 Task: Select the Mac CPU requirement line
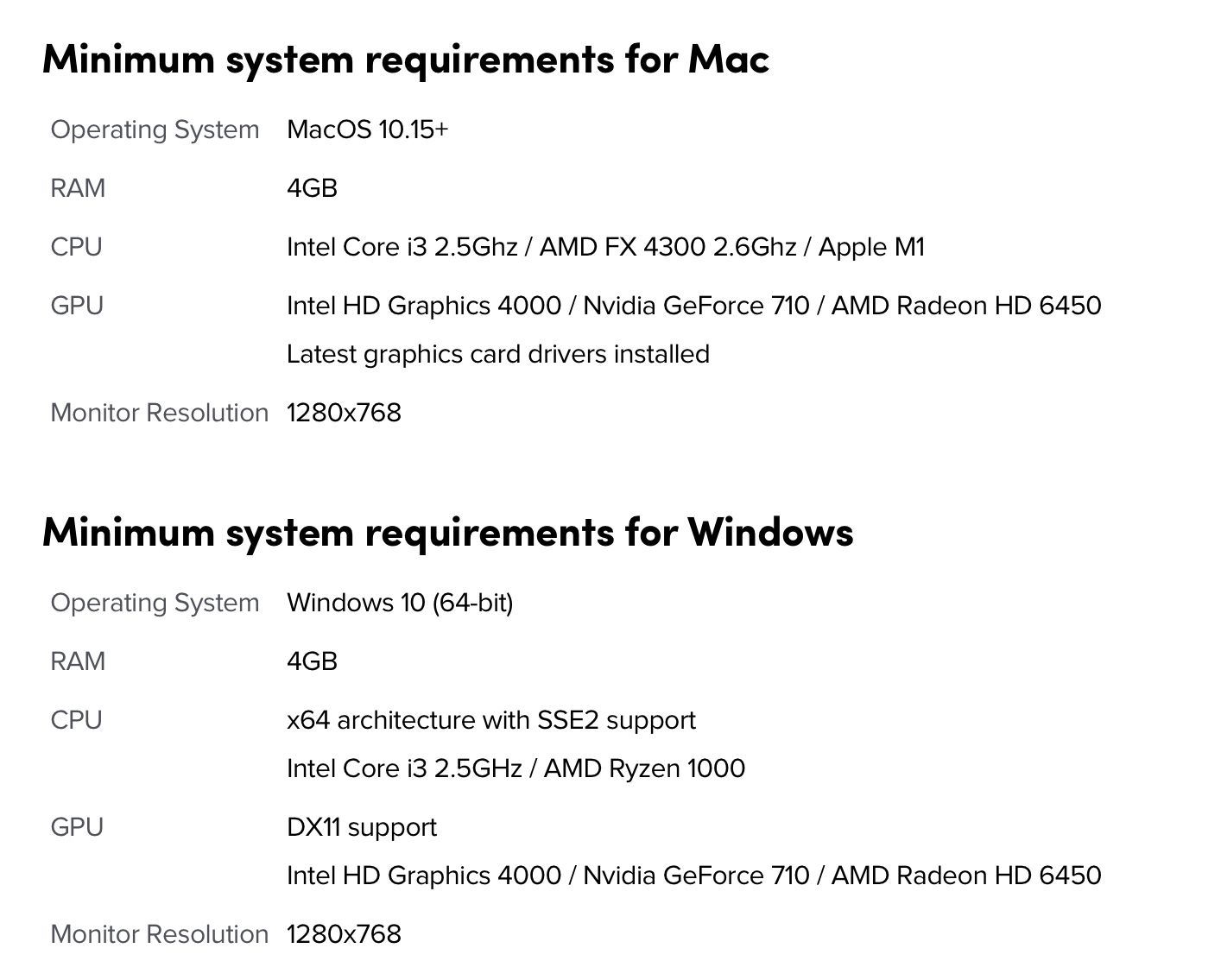pyautogui.click(x=605, y=248)
